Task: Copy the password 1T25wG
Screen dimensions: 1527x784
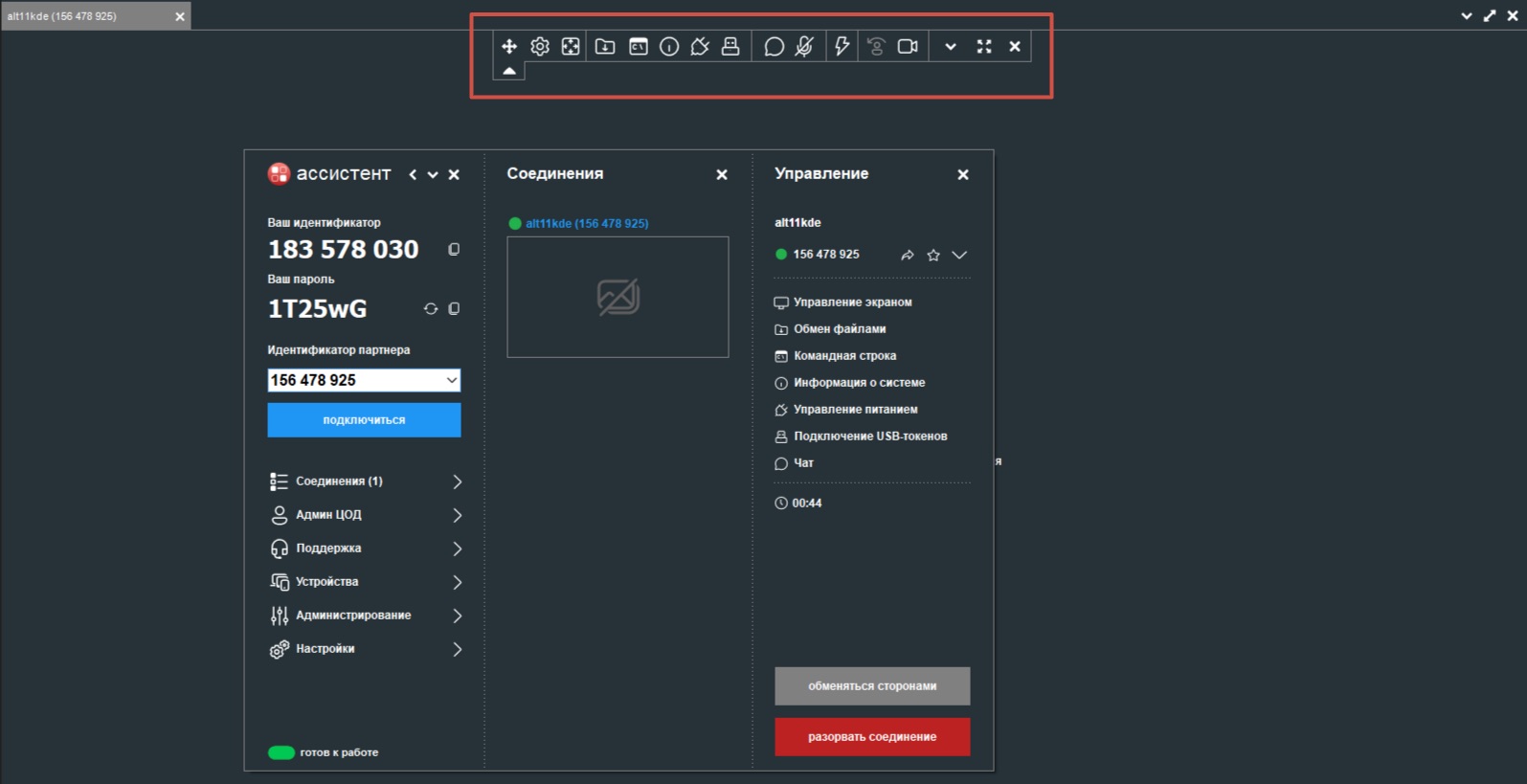Action: click(x=454, y=308)
